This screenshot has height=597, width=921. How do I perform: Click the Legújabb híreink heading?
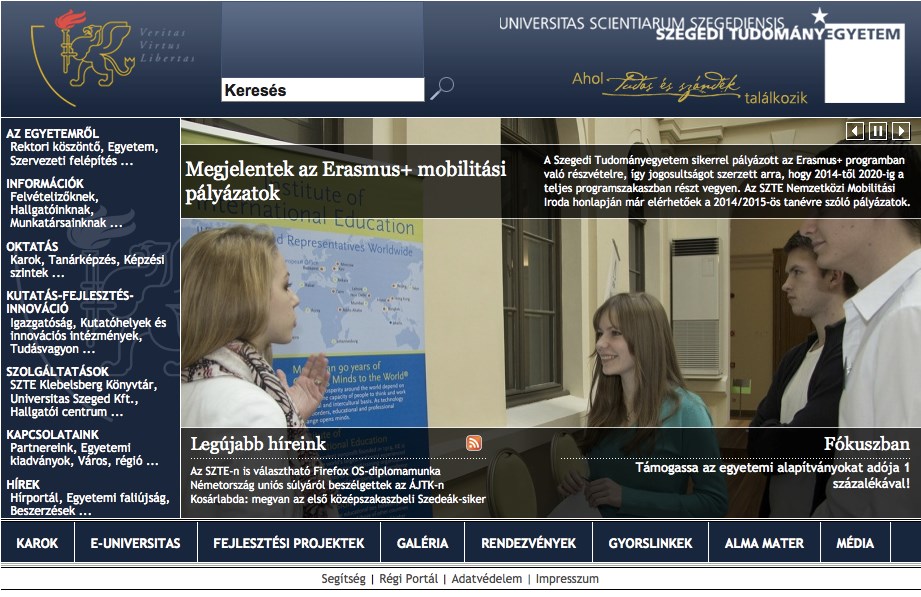[258, 444]
